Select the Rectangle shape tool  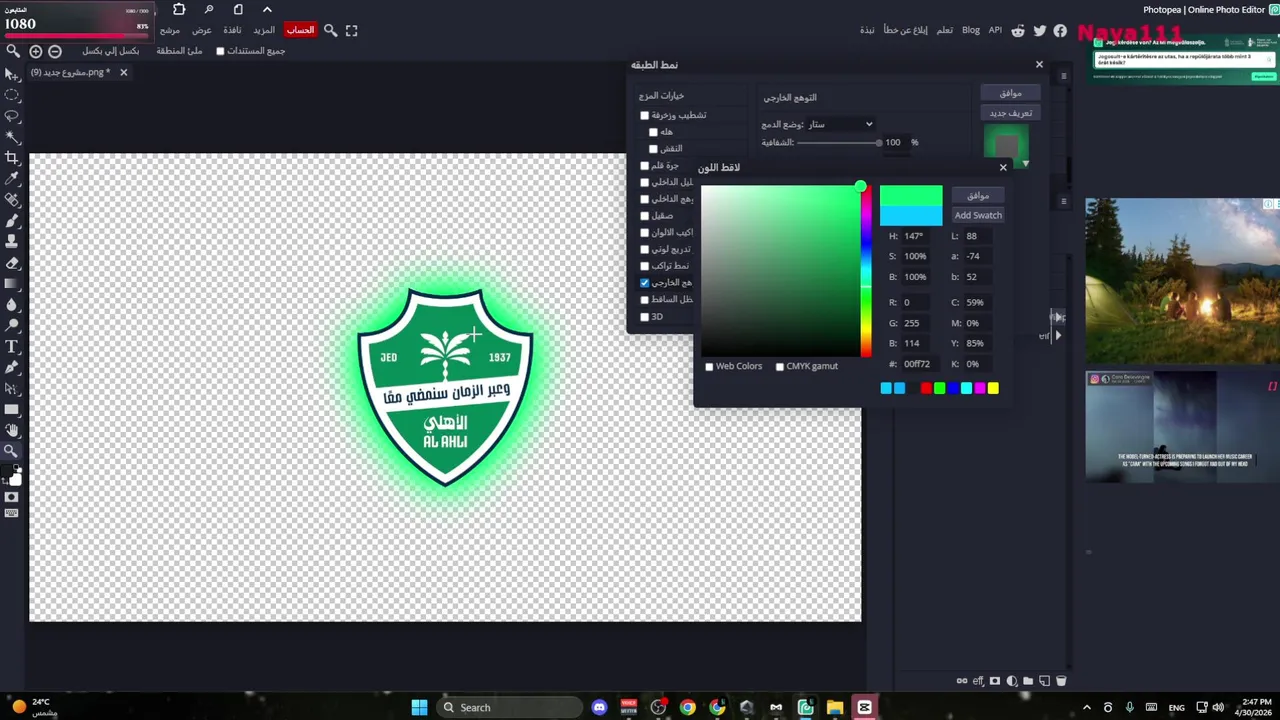click(12, 410)
